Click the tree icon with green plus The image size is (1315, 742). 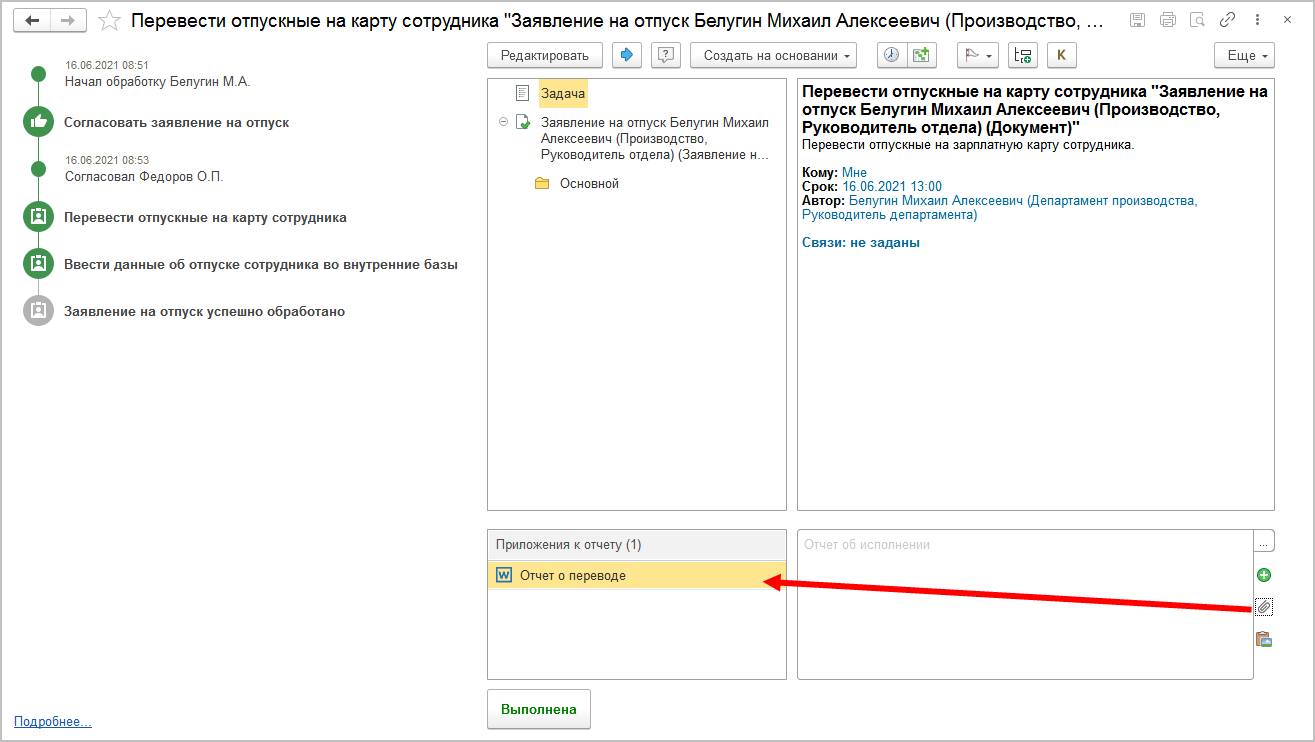click(1023, 55)
